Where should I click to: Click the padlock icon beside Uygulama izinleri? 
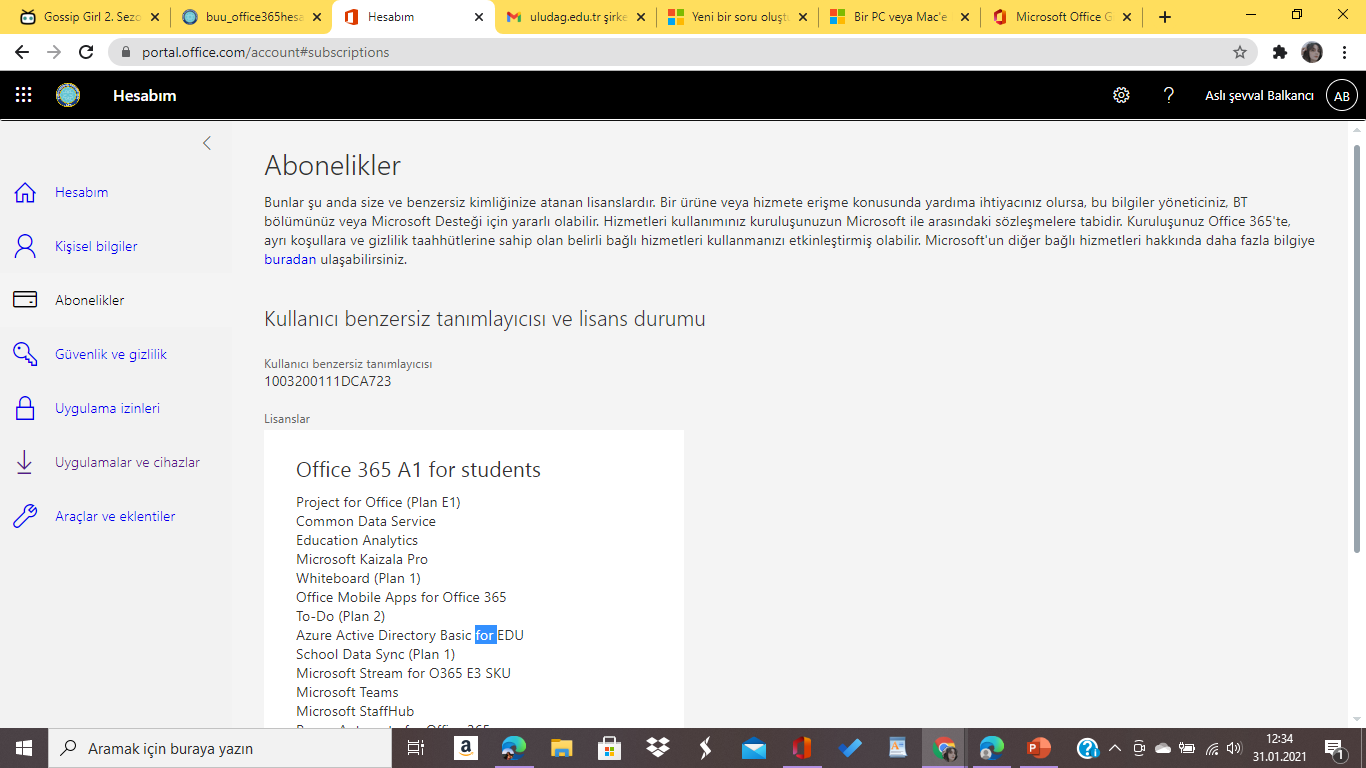(25, 408)
